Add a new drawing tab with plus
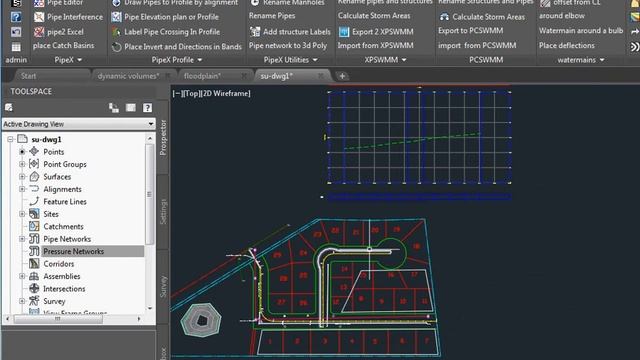Image resolution: width=640 pixels, height=360 pixels. [342, 76]
